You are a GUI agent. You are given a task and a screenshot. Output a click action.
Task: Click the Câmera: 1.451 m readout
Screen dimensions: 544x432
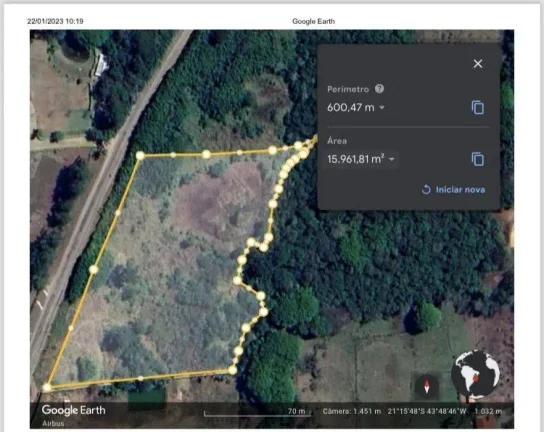click(351, 411)
